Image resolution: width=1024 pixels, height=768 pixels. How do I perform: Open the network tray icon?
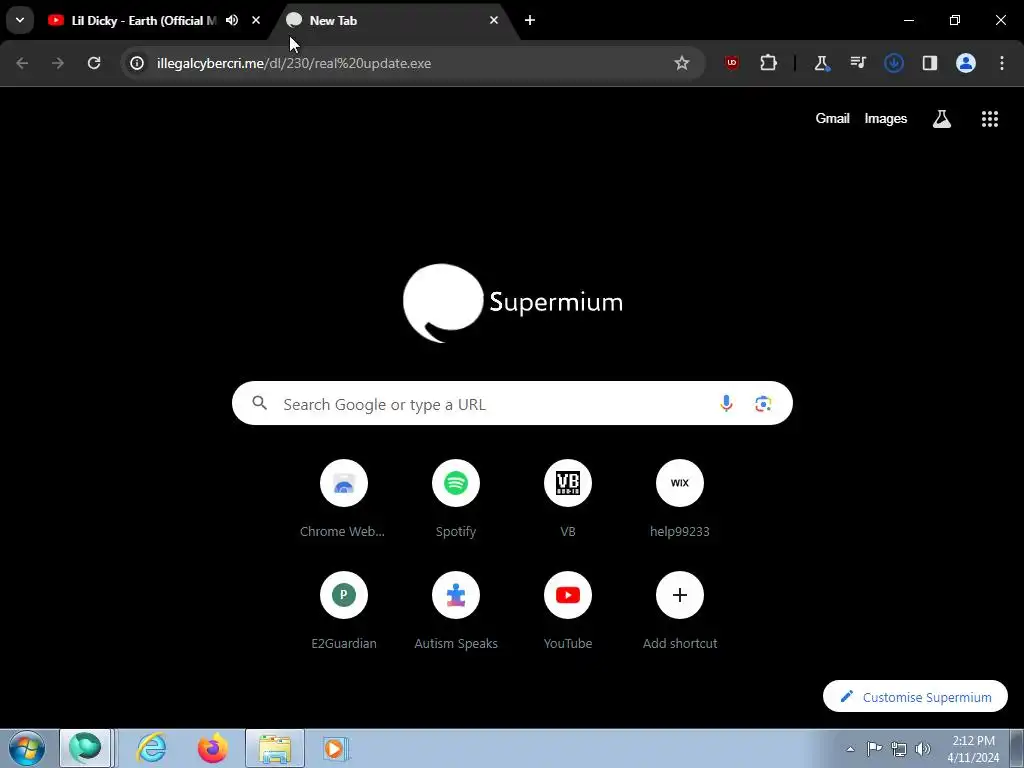pos(899,749)
